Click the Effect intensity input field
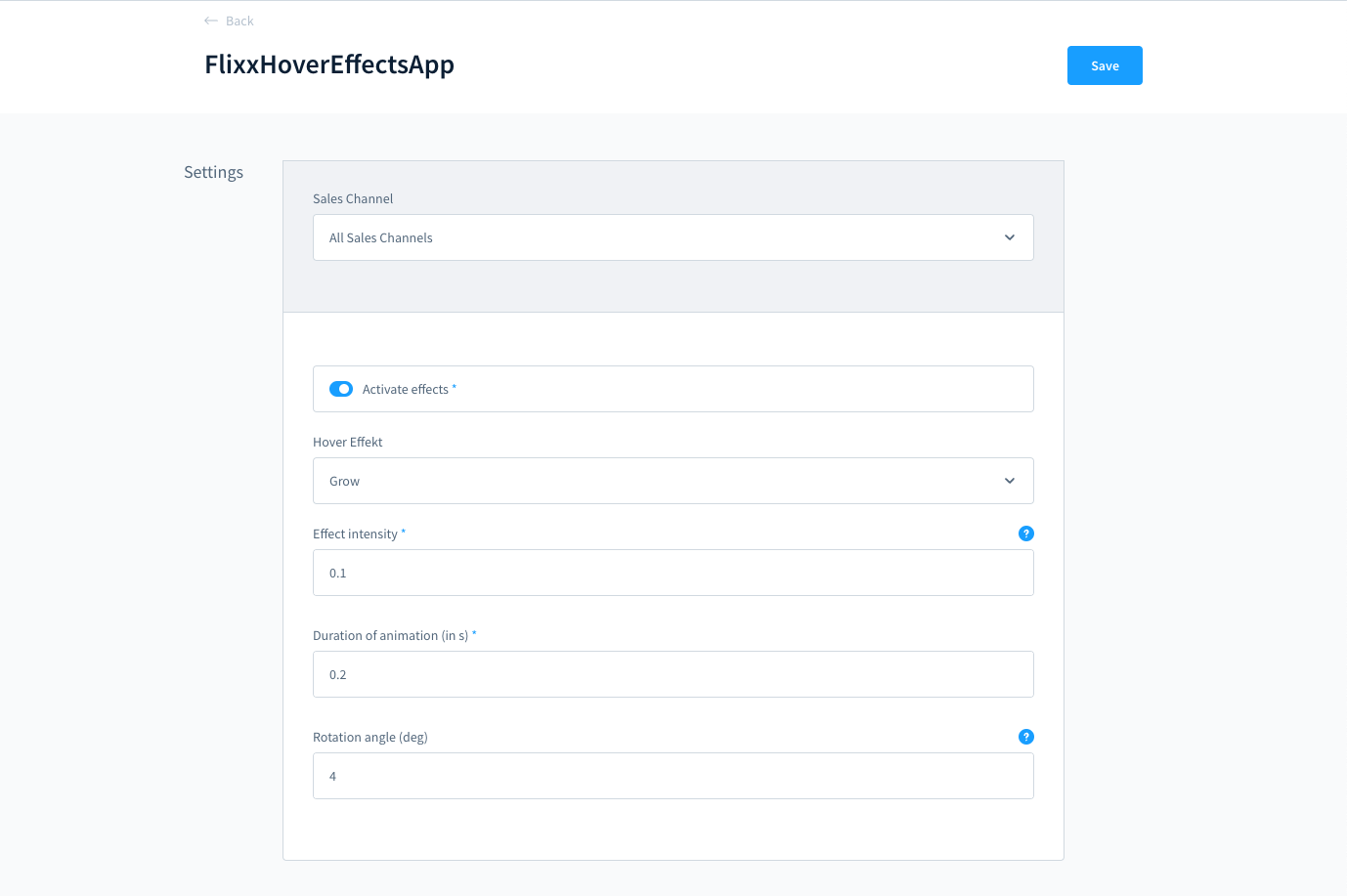1347x896 pixels. tap(673, 573)
